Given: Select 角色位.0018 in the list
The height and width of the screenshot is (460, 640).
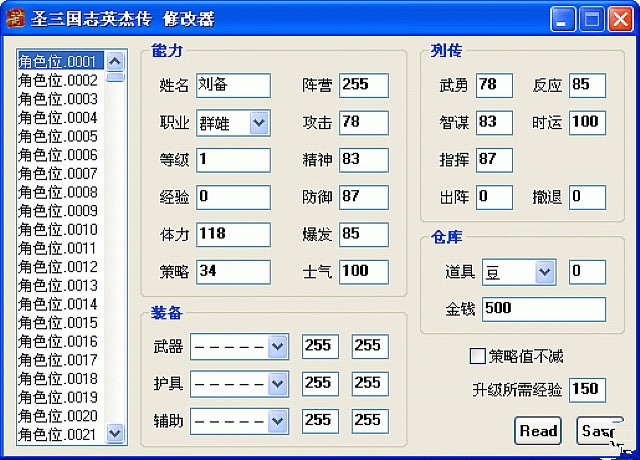Looking at the screenshot, I should tap(60, 378).
